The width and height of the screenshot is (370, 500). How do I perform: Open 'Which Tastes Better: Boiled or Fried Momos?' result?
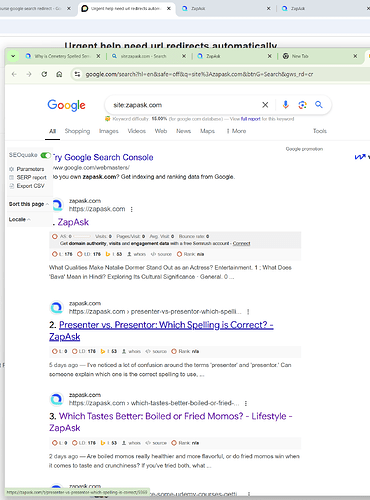coord(171,422)
